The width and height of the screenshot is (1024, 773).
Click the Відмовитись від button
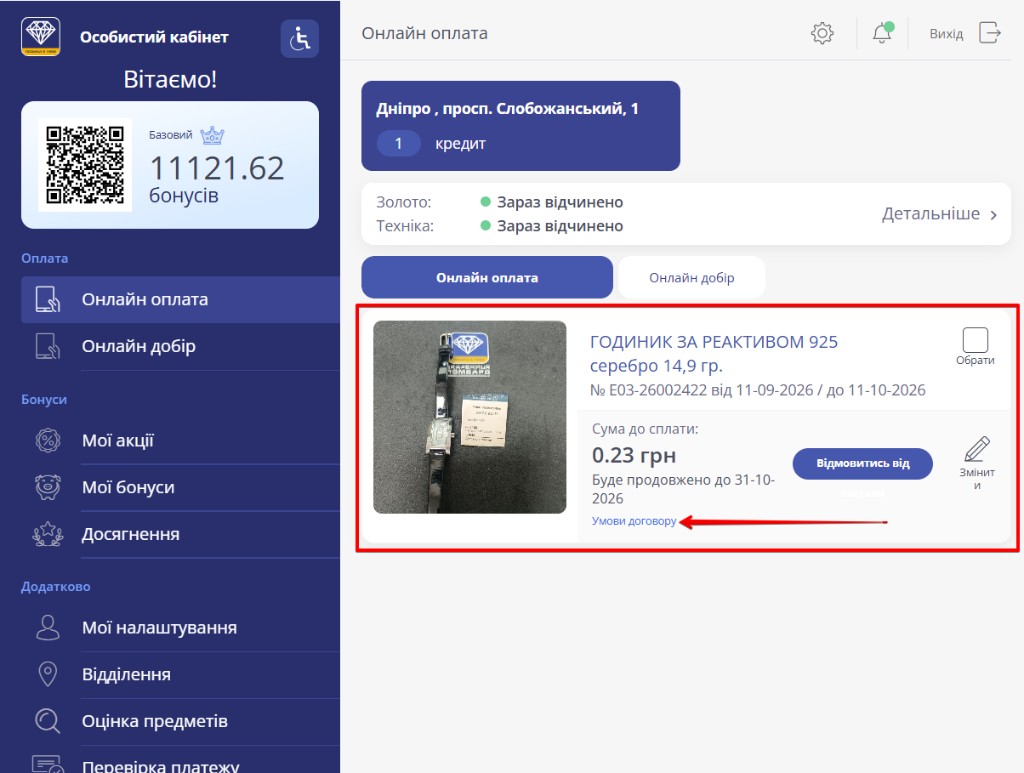(863, 464)
